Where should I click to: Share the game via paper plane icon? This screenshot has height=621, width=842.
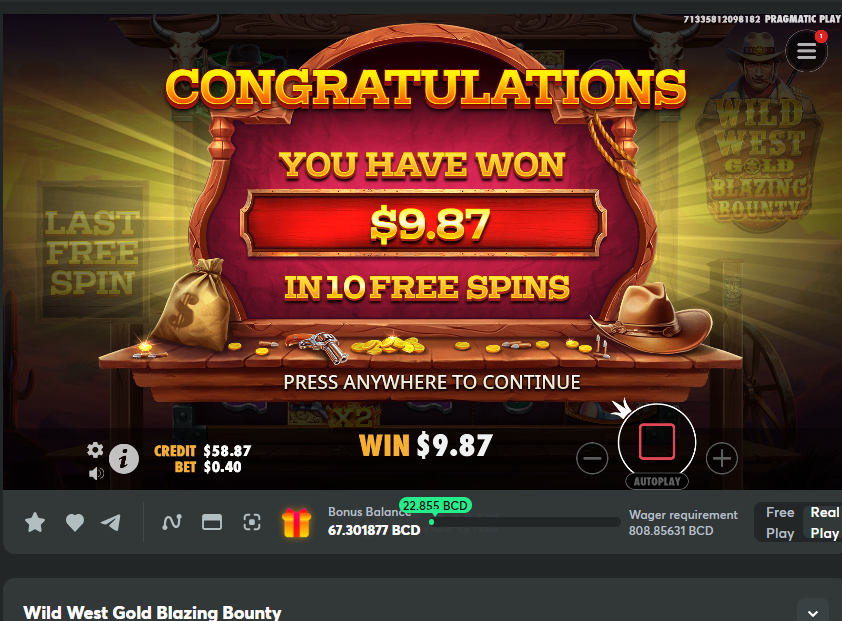coord(111,522)
